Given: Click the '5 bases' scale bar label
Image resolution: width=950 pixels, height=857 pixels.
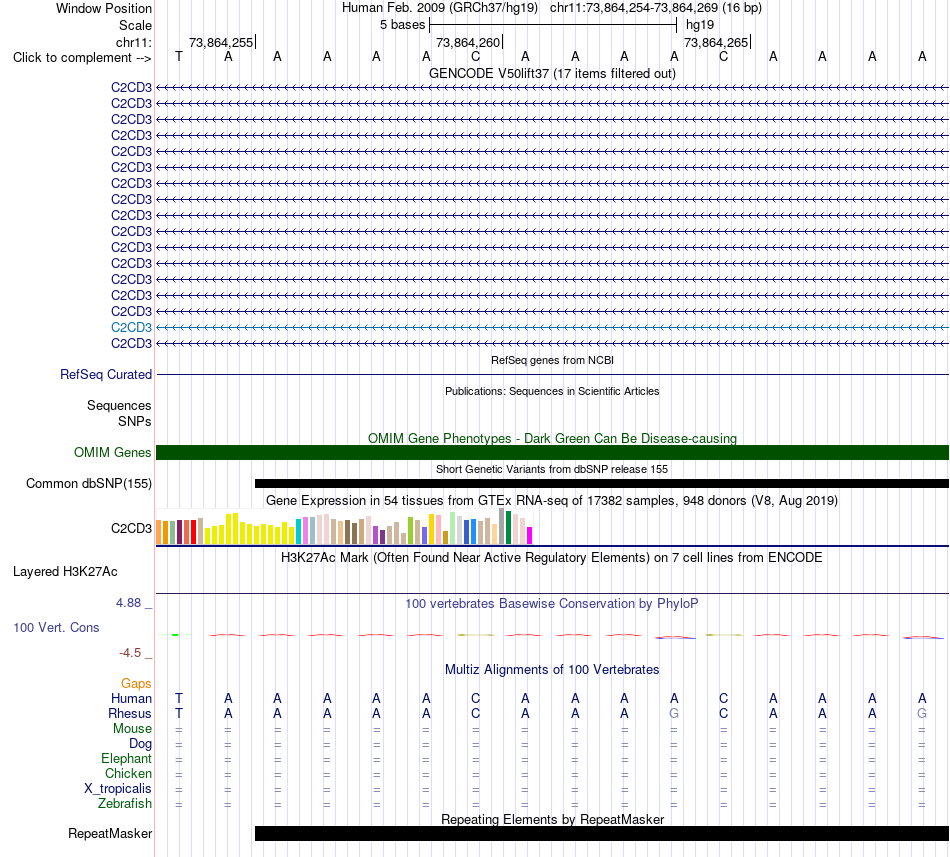Looking at the screenshot, I should tap(402, 25).
